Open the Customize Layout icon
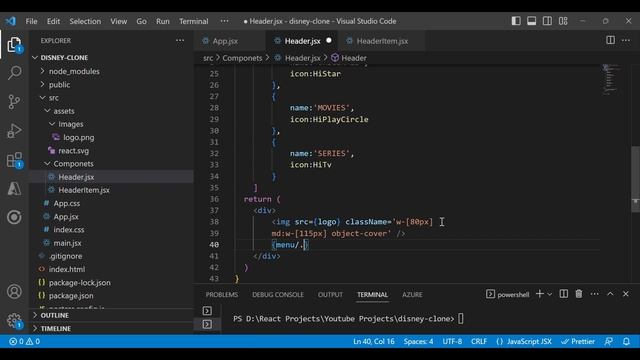Viewport: 640px width, 360px height. coord(563,21)
